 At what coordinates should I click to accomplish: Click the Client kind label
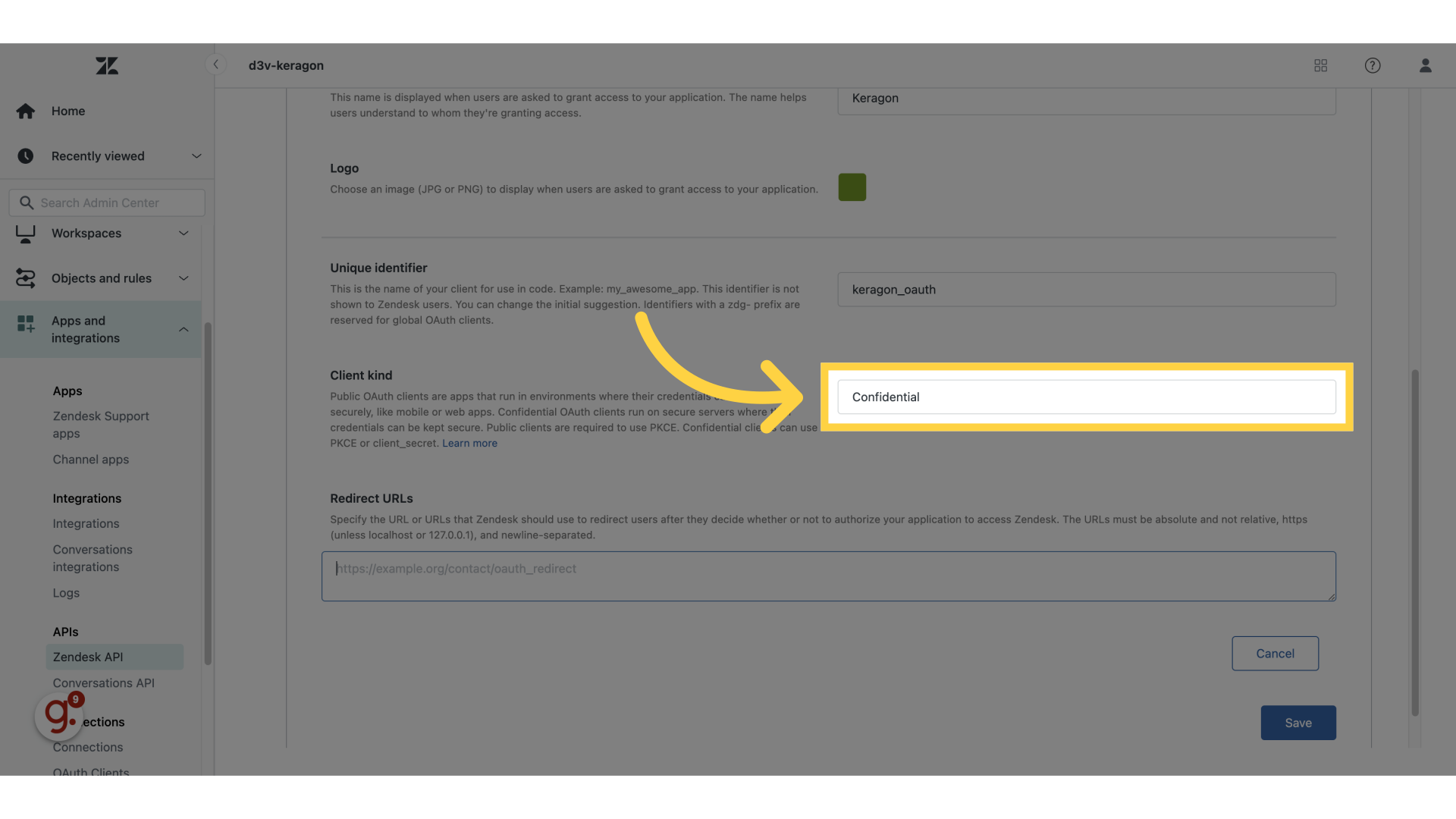click(x=361, y=376)
